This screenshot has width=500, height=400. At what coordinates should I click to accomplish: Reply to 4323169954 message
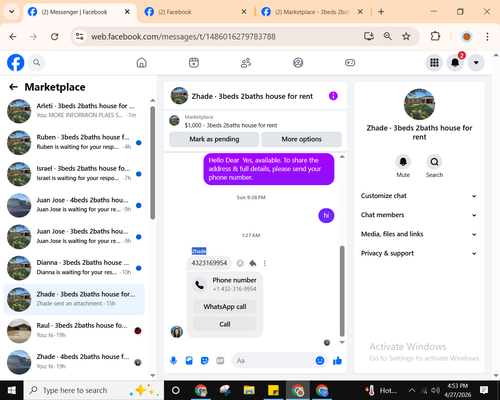pos(253,263)
